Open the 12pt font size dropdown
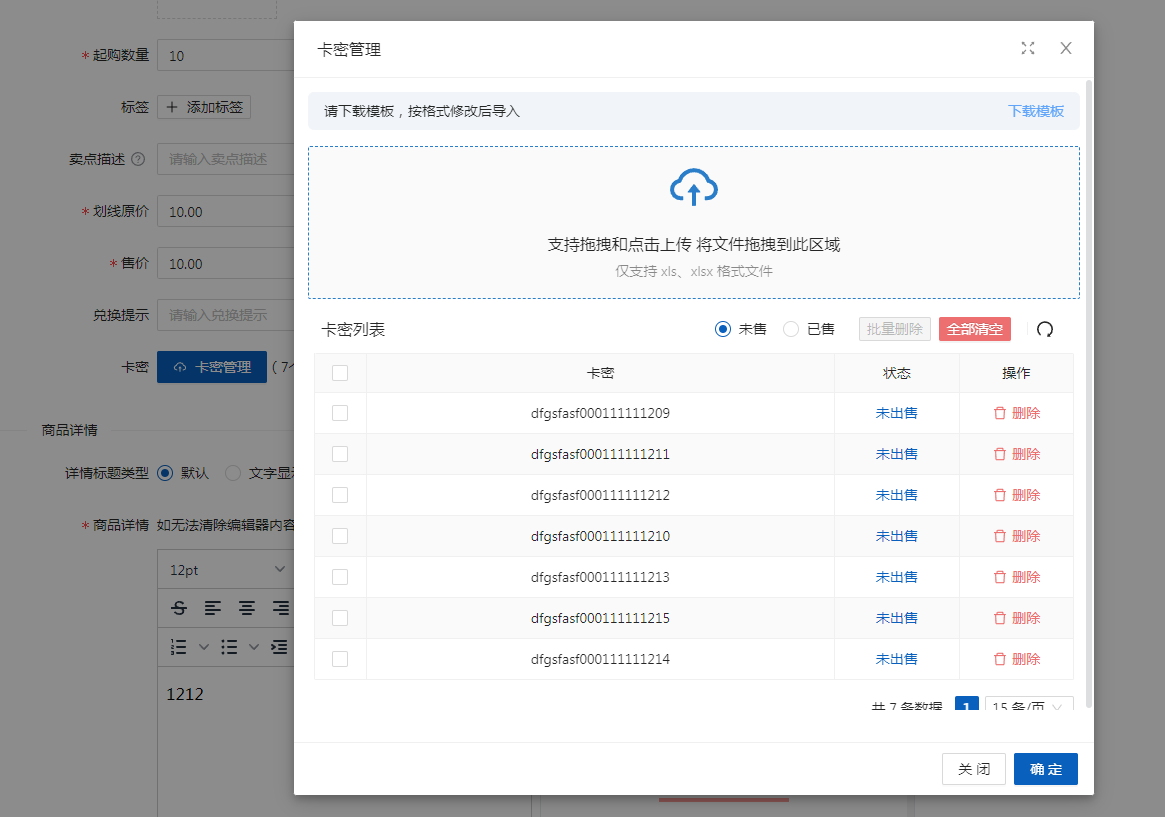The image size is (1165, 817). [x=226, y=569]
